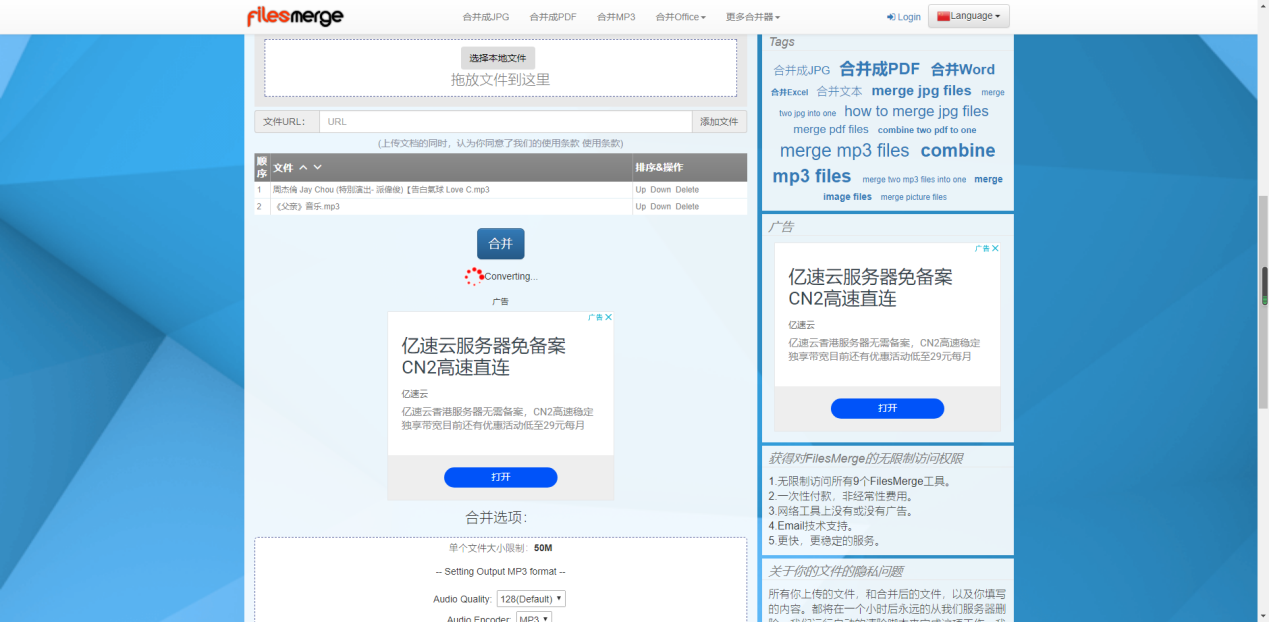The image size is (1269, 622).
Task: Click the 打开 button in the sidebar ad
Action: pos(887,408)
